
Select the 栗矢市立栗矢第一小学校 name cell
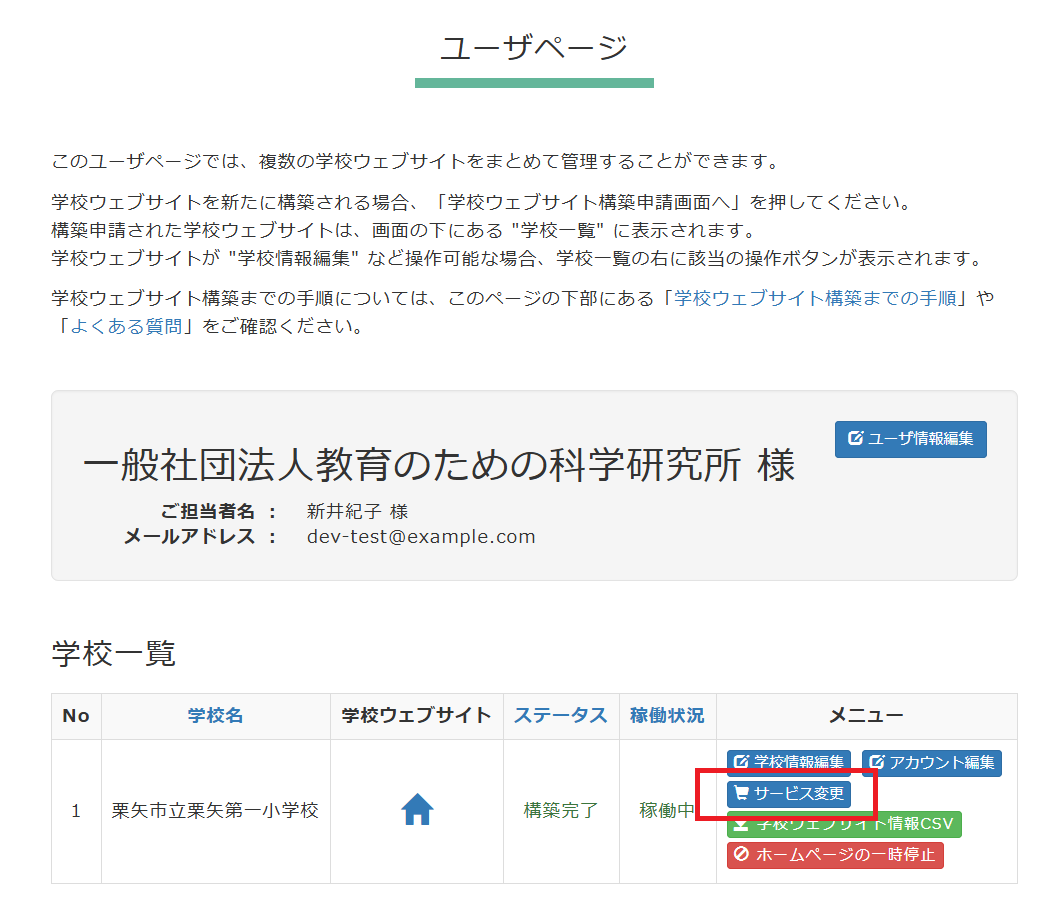(215, 811)
